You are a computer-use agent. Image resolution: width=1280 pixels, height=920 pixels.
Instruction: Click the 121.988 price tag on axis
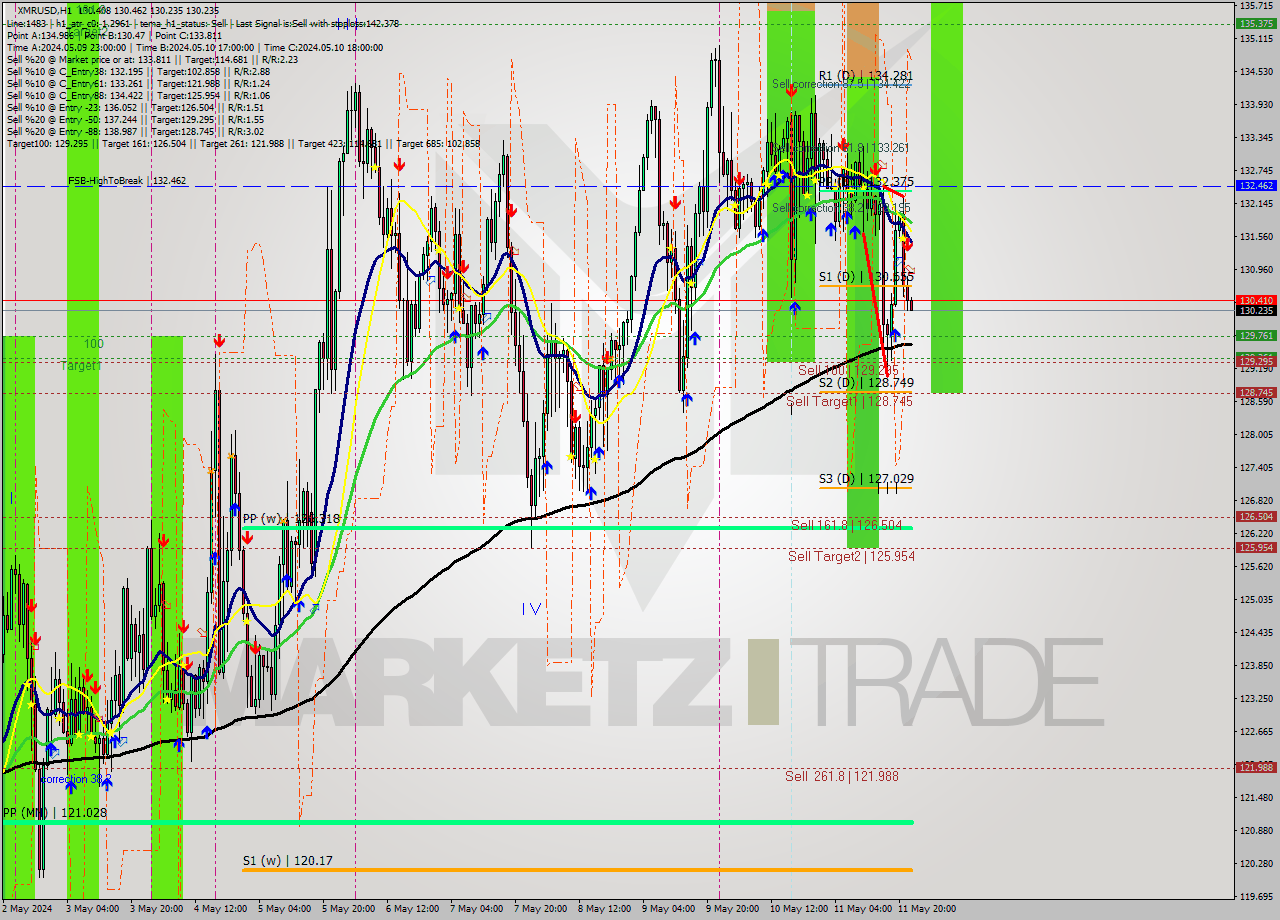click(1255, 767)
